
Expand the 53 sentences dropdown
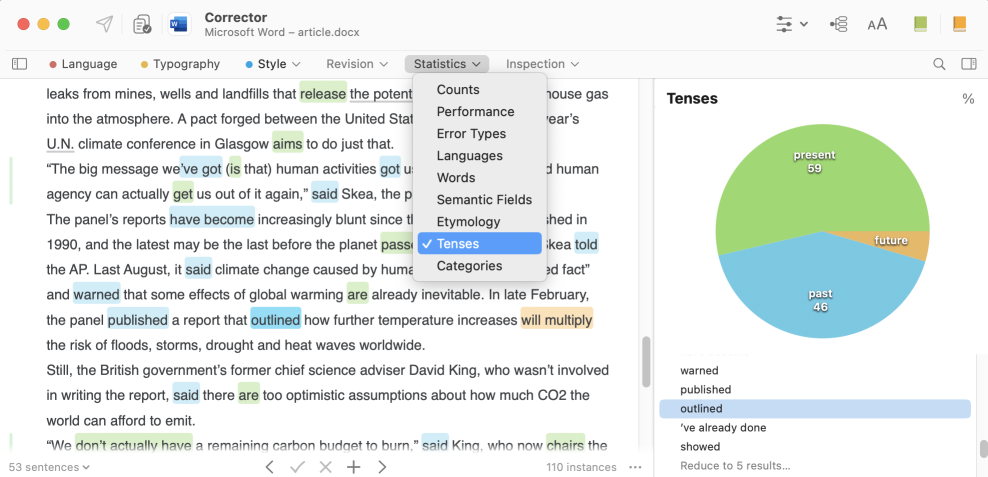tap(49, 467)
